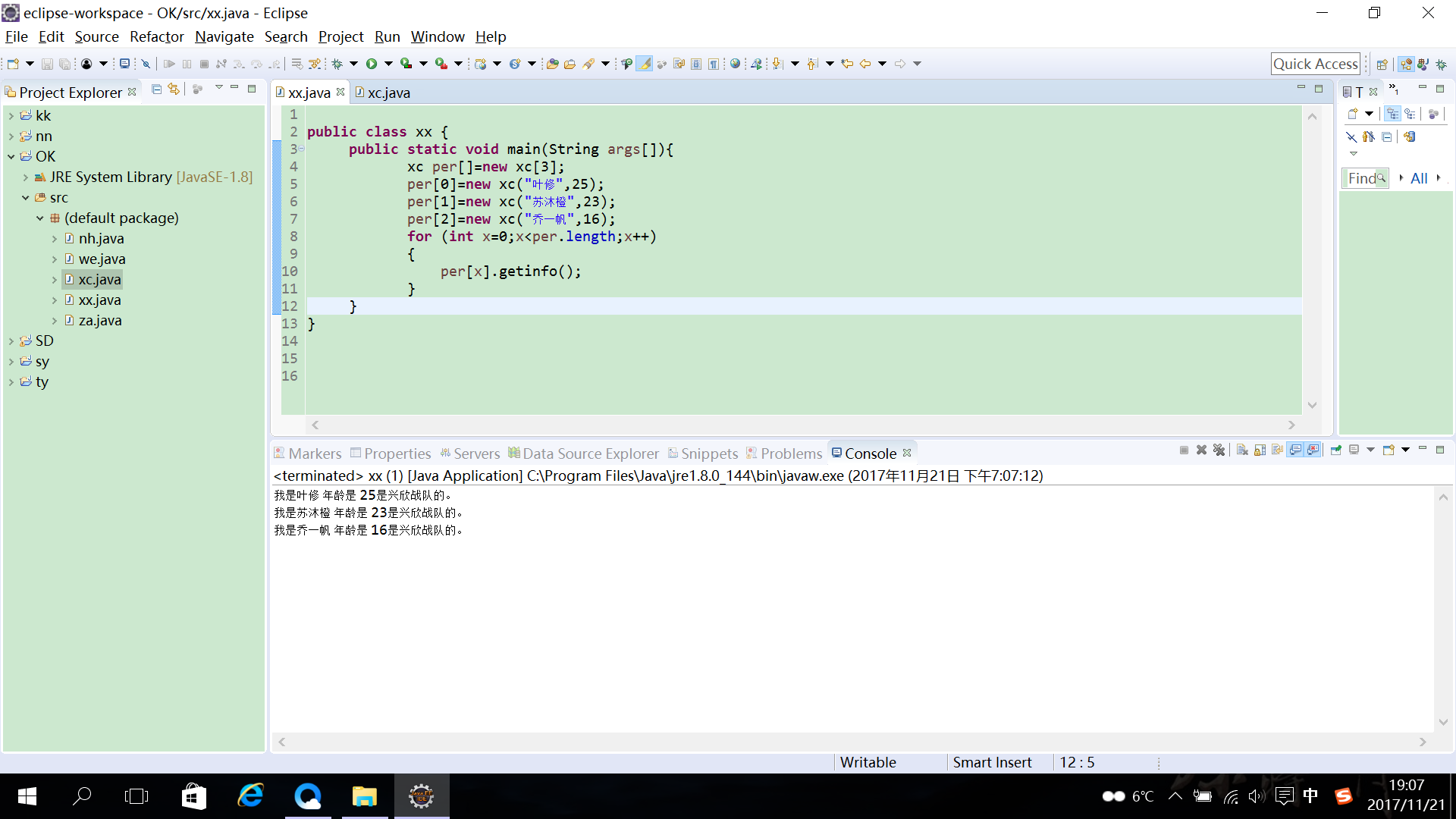Open the Back navigation history dropdown
The height and width of the screenshot is (819, 1456).
click(882, 64)
